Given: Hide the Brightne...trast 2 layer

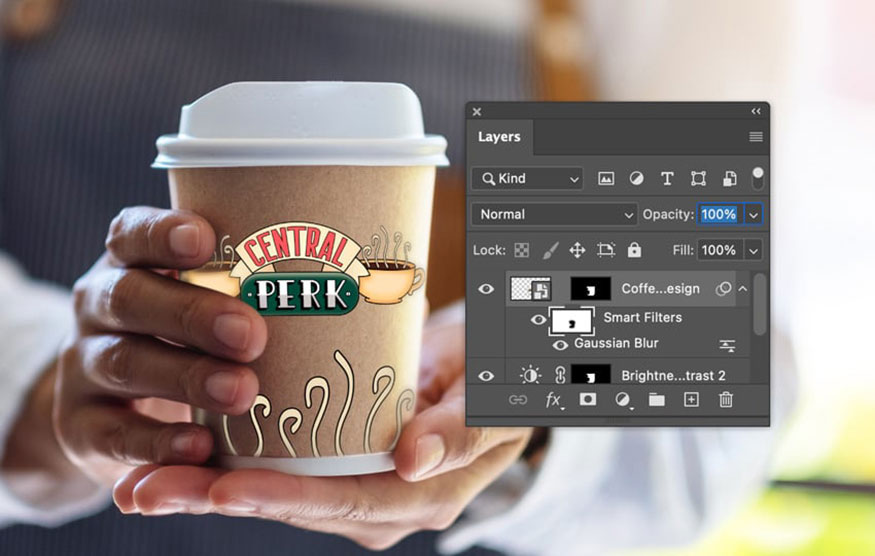Looking at the screenshot, I should tap(486, 376).
